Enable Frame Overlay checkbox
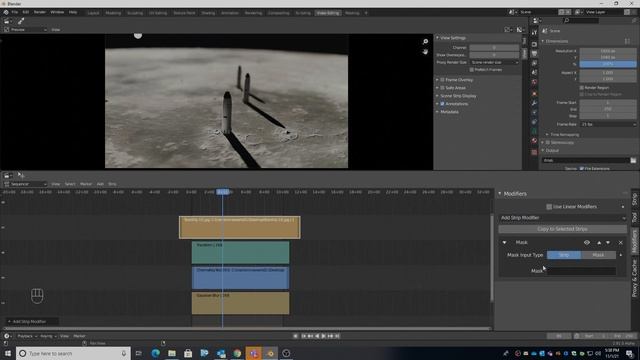Viewport: 640px width, 360px height. (442, 80)
